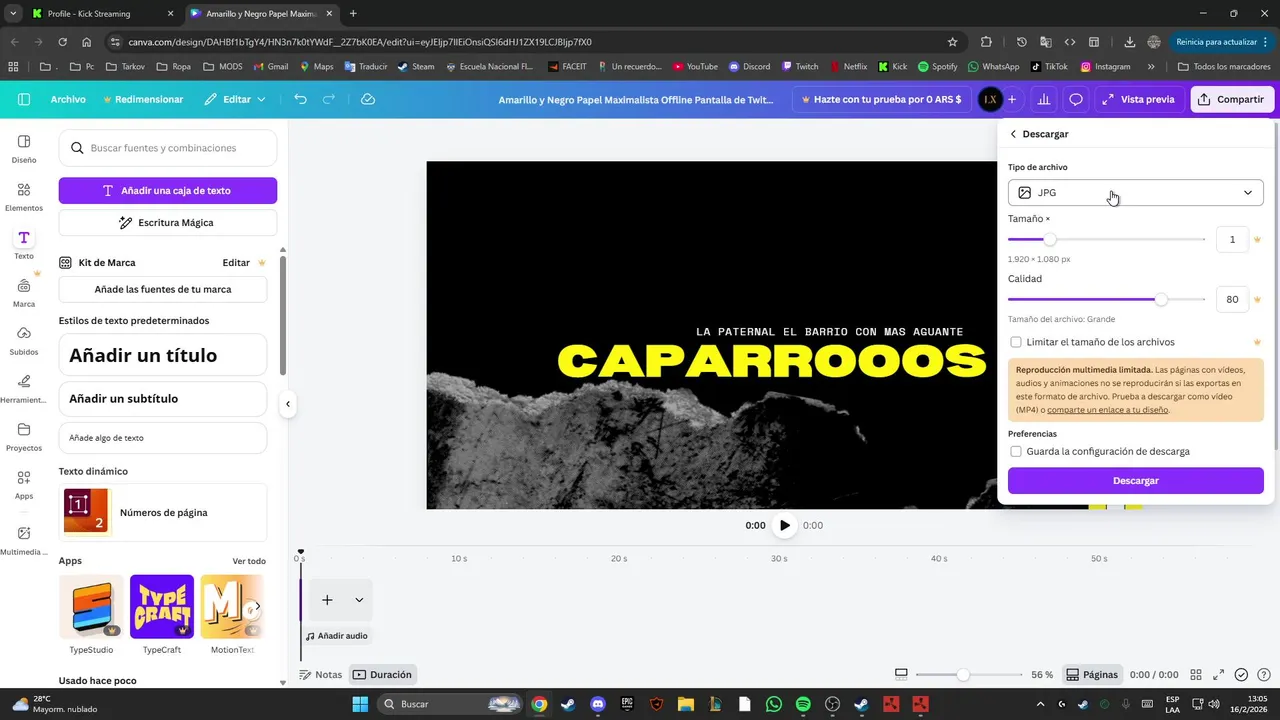Expand the add page chevron options
Screen dimensions: 1280x720
(x=359, y=600)
